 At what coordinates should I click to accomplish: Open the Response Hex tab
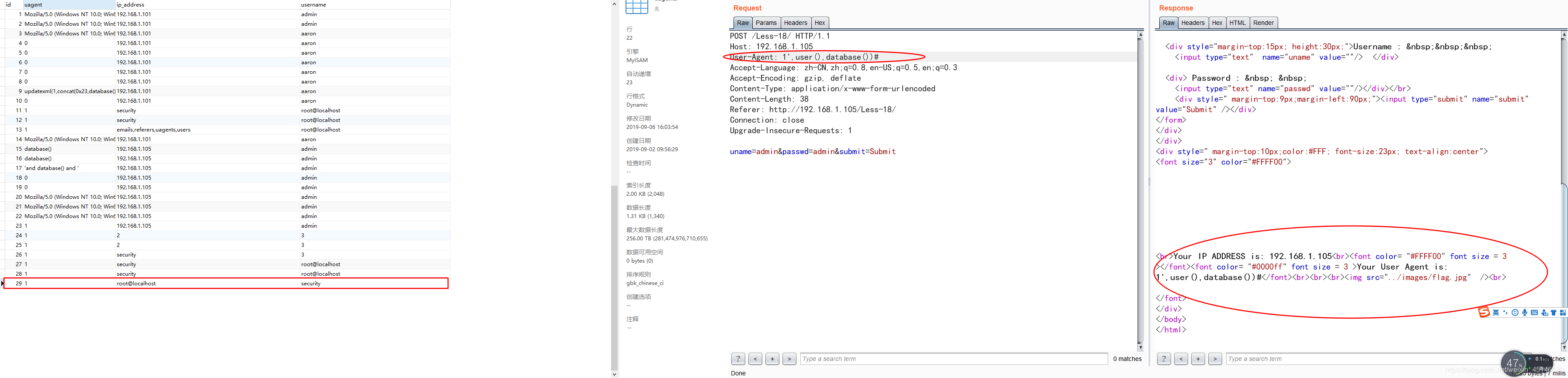[1217, 23]
